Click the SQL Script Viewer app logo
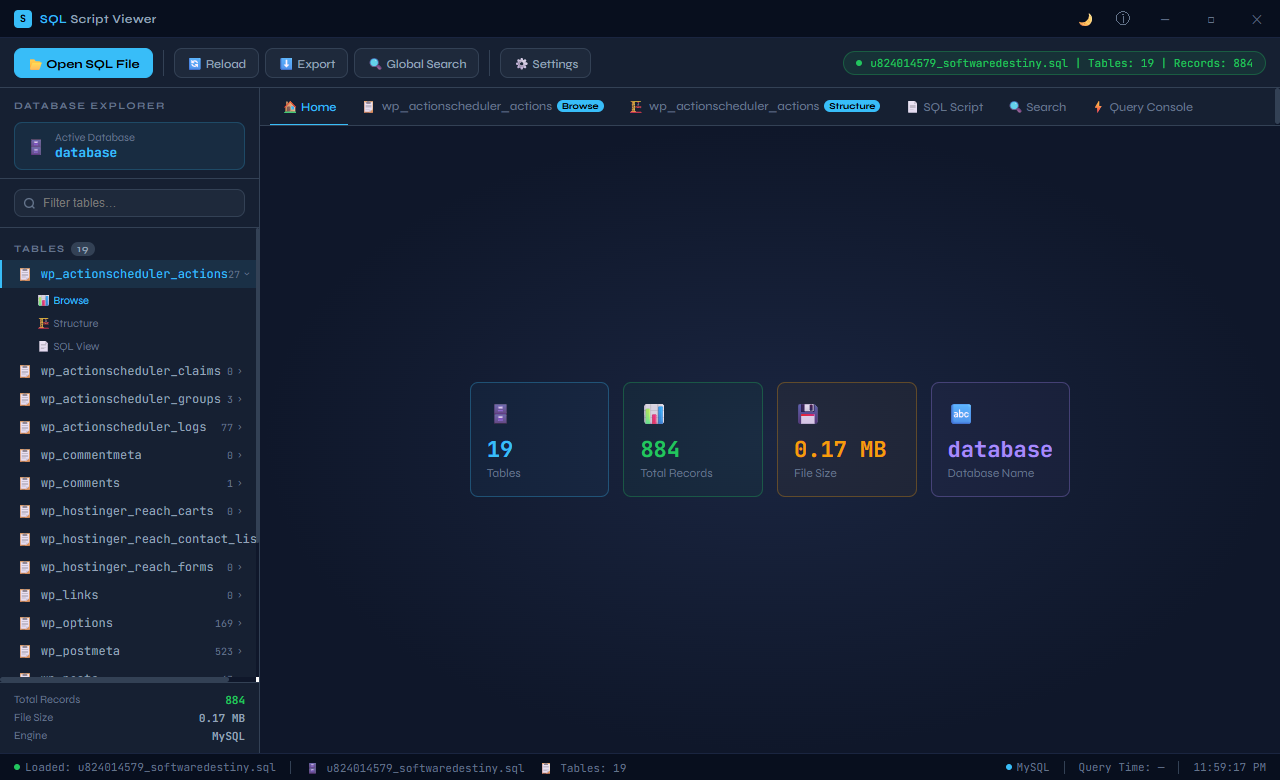Image resolution: width=1280 pixels, height=780 pixels. tap(23, 19)
